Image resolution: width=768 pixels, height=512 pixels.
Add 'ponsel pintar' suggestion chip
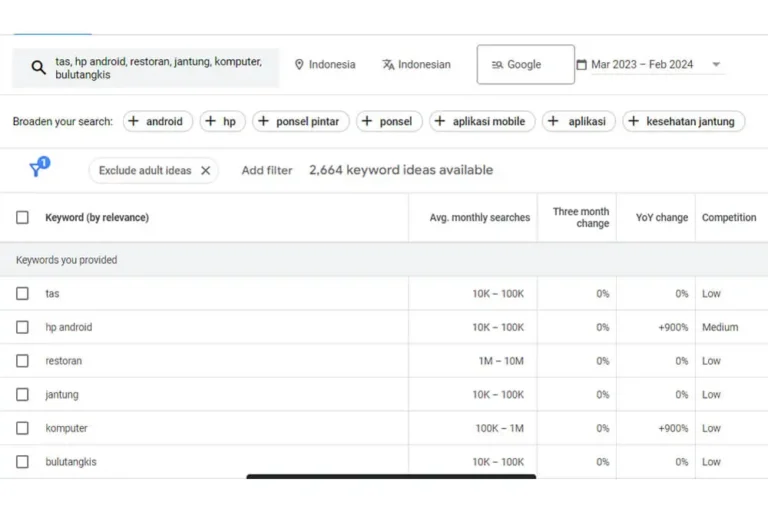pyautogui.click(x=301, y=121)
